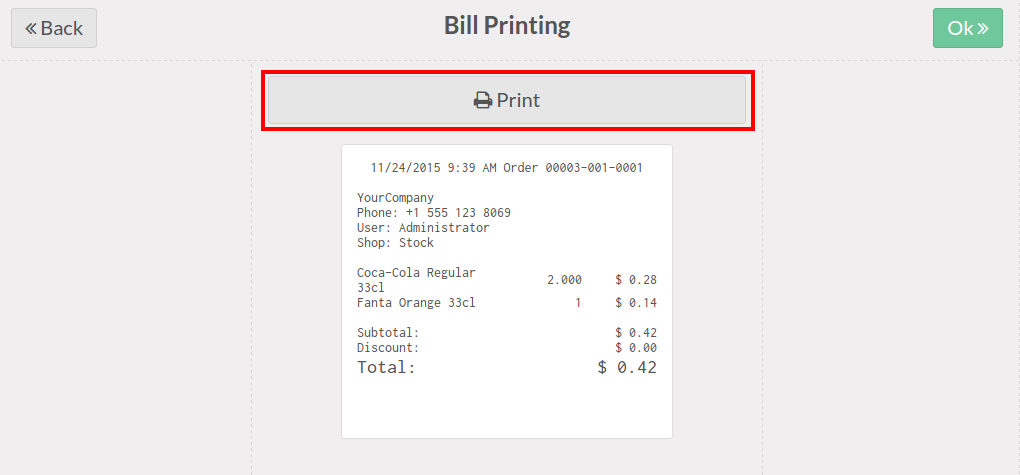
Task: Click the $ 0.14 Fanta price
Action: point(636,303)
